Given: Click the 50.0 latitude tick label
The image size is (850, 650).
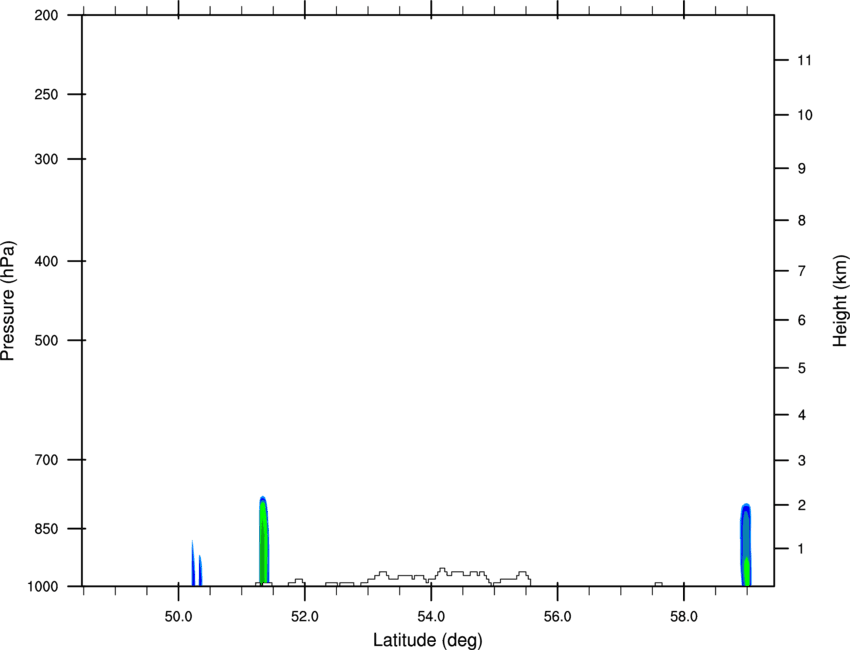Looking at the screenshot, I should (178, 617).
